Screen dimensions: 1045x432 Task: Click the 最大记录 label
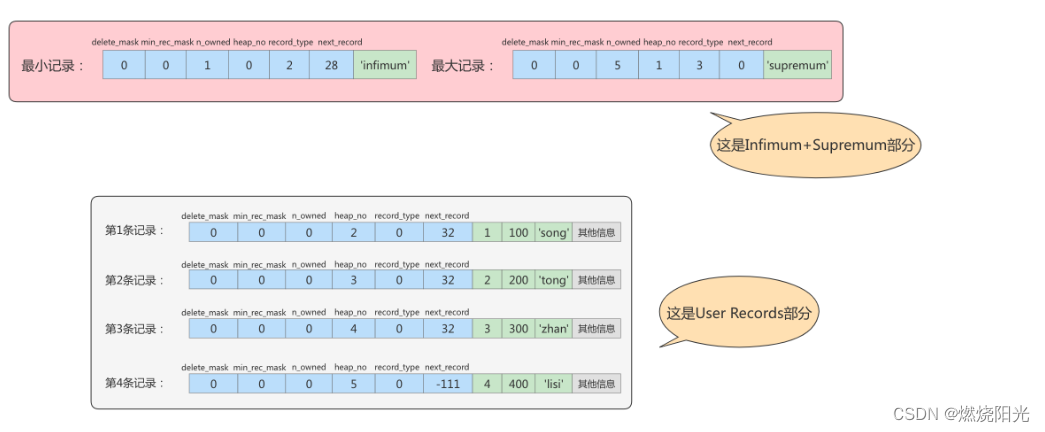pos(463,66)
